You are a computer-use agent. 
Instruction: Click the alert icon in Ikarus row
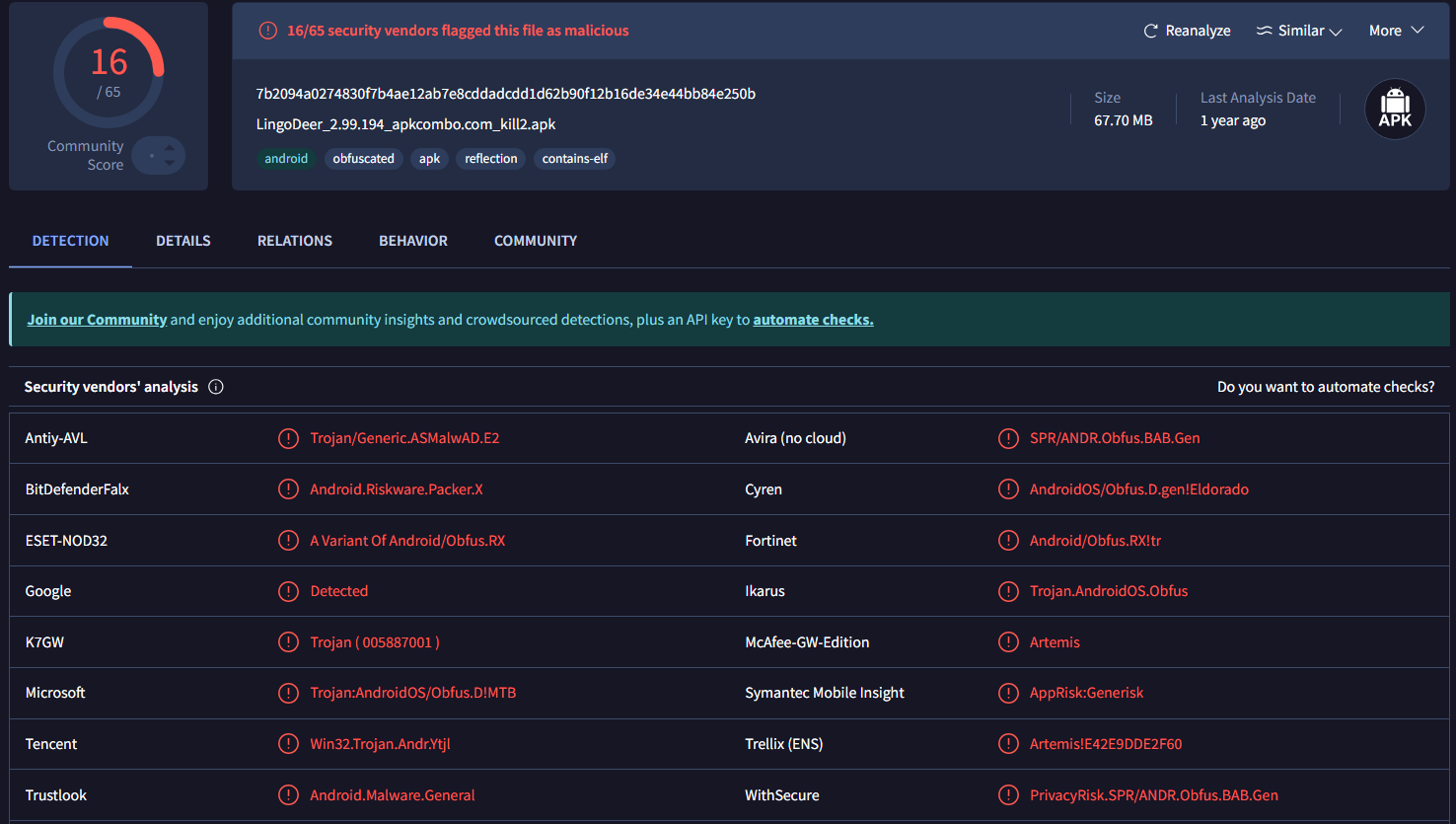1008,591
